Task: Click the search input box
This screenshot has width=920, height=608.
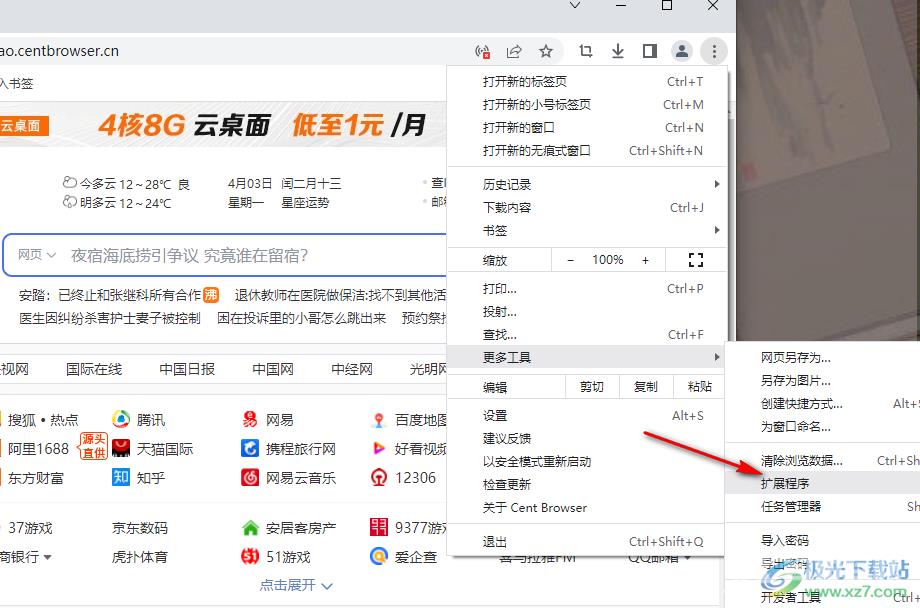Action: [x=250, y=255]
